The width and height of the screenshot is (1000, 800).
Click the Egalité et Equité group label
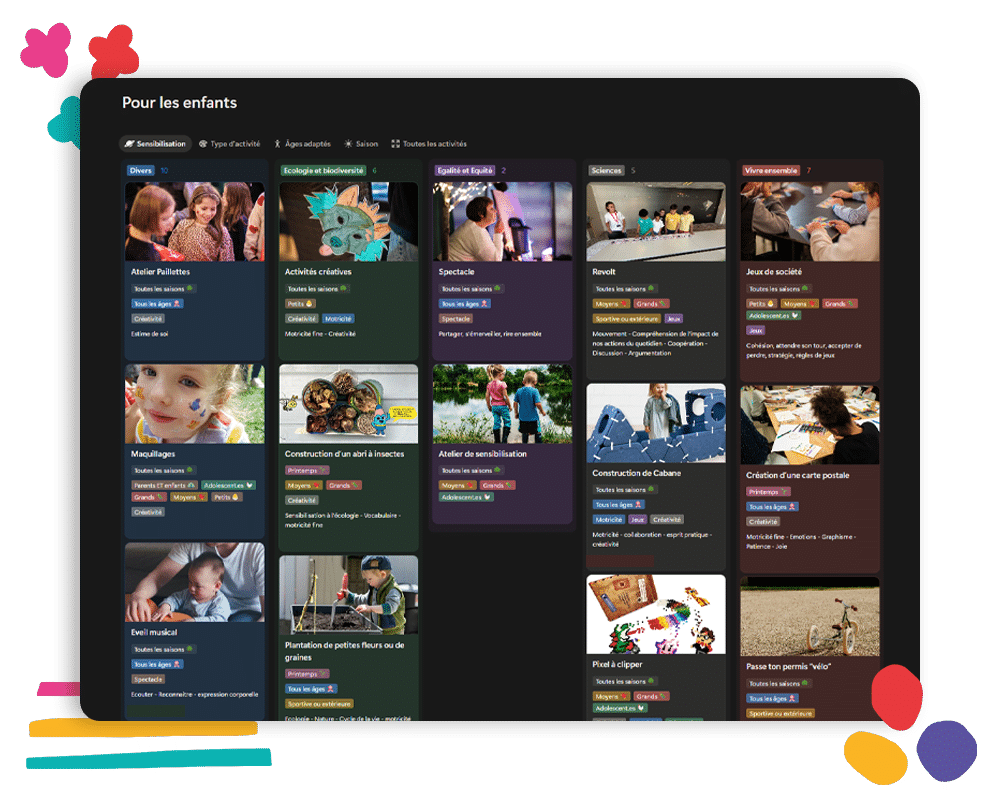click(465, 171)
